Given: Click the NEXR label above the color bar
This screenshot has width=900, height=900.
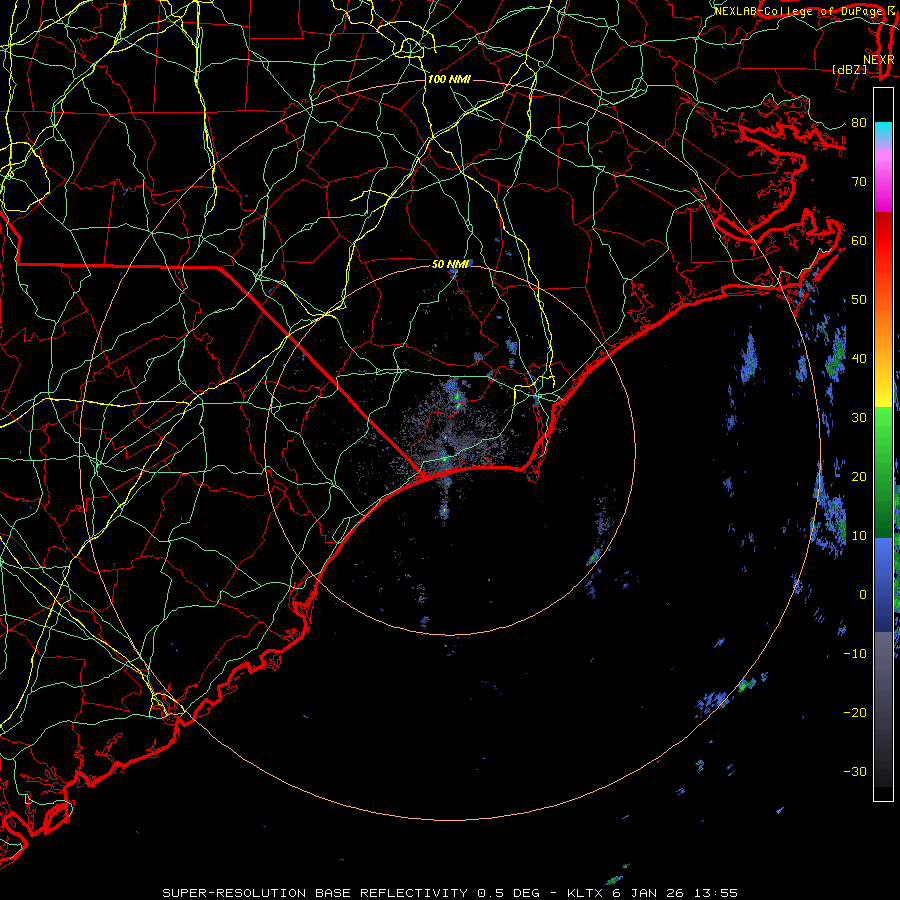Looking at the screenshot, I should (x=879, y=60).
